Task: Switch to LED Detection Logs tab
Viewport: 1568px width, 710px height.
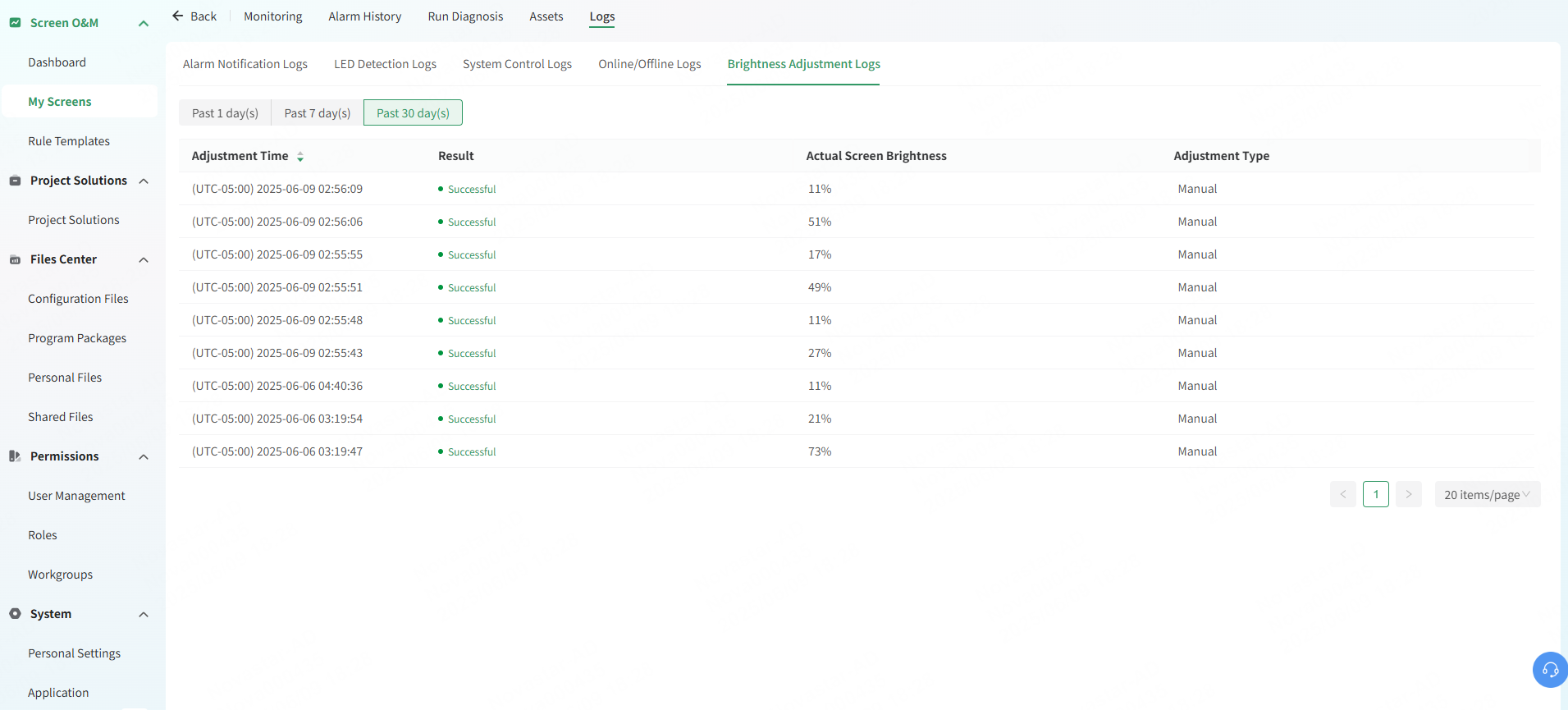Action: (385, 64)
